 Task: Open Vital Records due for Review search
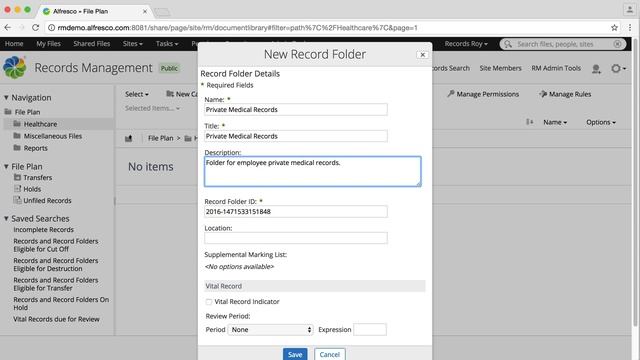point(56,319)
